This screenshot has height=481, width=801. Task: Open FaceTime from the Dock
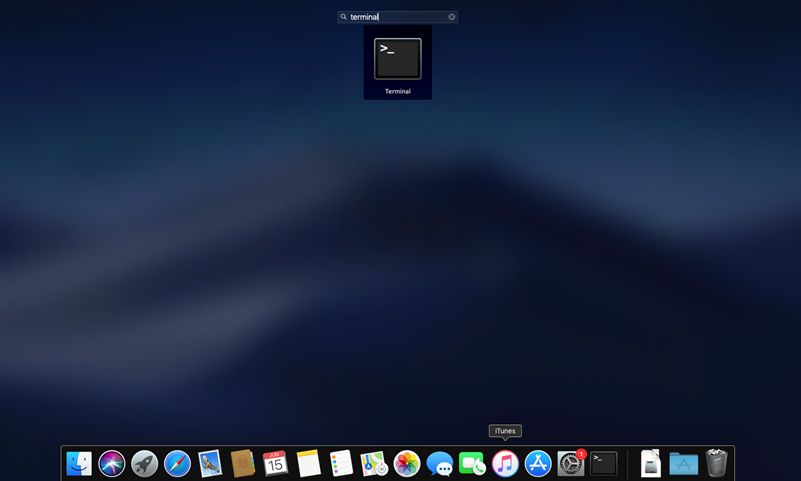click(x=472, y=464)
